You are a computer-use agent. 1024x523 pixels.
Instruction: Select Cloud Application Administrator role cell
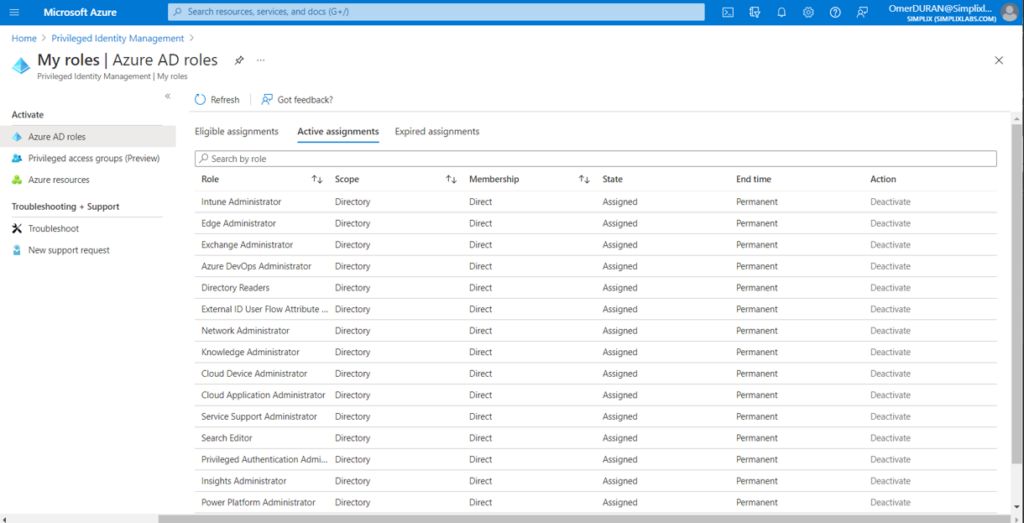point(263,395)
